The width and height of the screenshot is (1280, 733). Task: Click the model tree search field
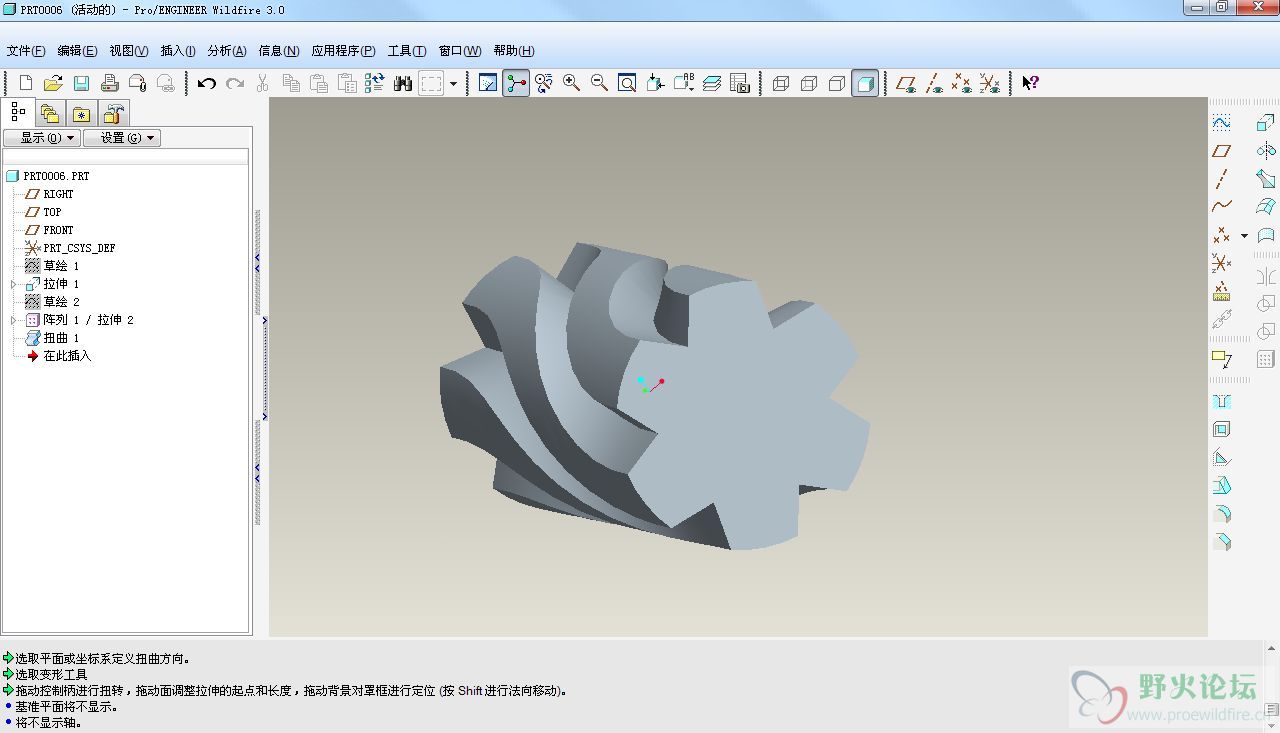[126, 157]
